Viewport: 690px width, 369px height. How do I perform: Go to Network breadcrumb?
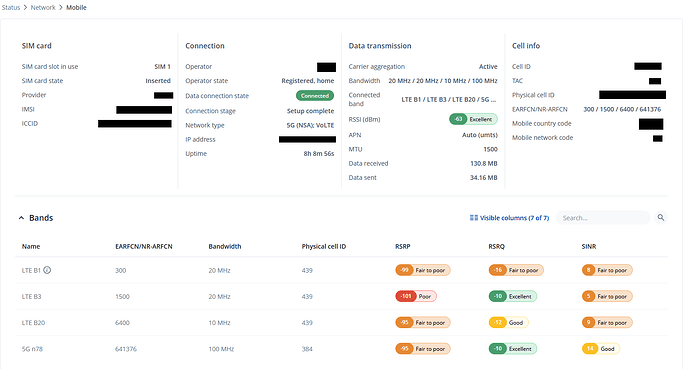[x=43, y=7]
